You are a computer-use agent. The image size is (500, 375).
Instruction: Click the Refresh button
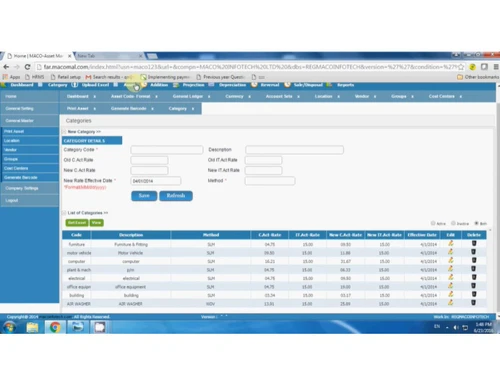[x=176, y=196]
